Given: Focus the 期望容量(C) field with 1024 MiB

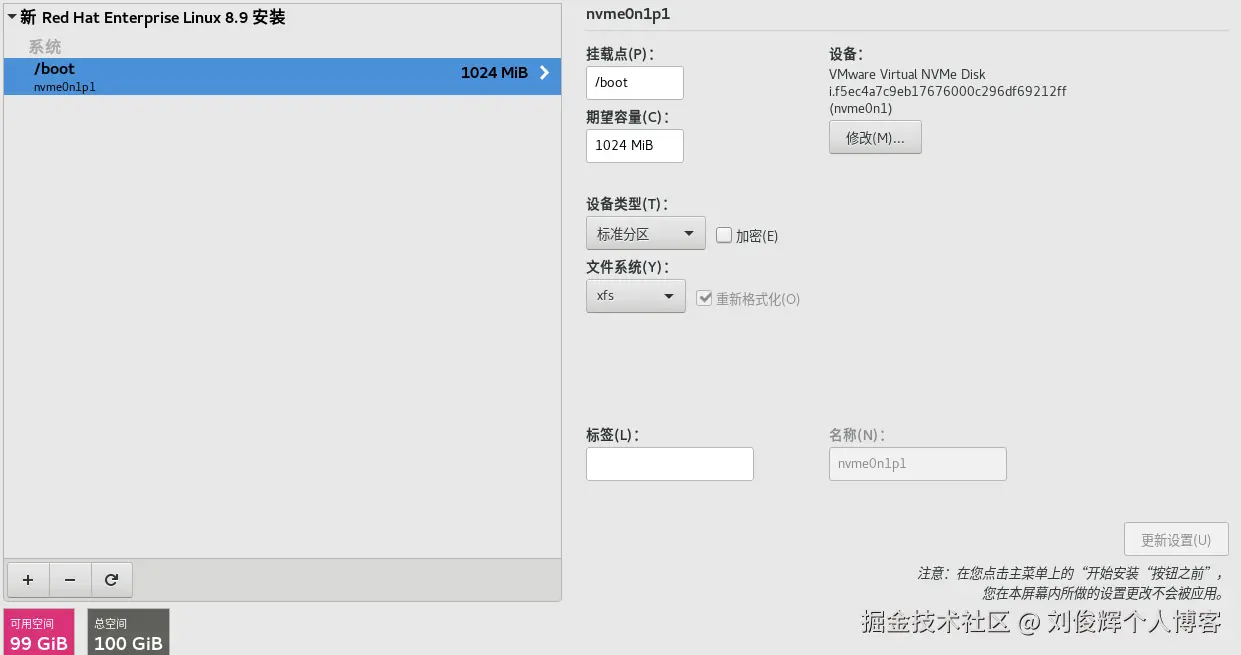Looking at the screenshot, I should 635,145.
